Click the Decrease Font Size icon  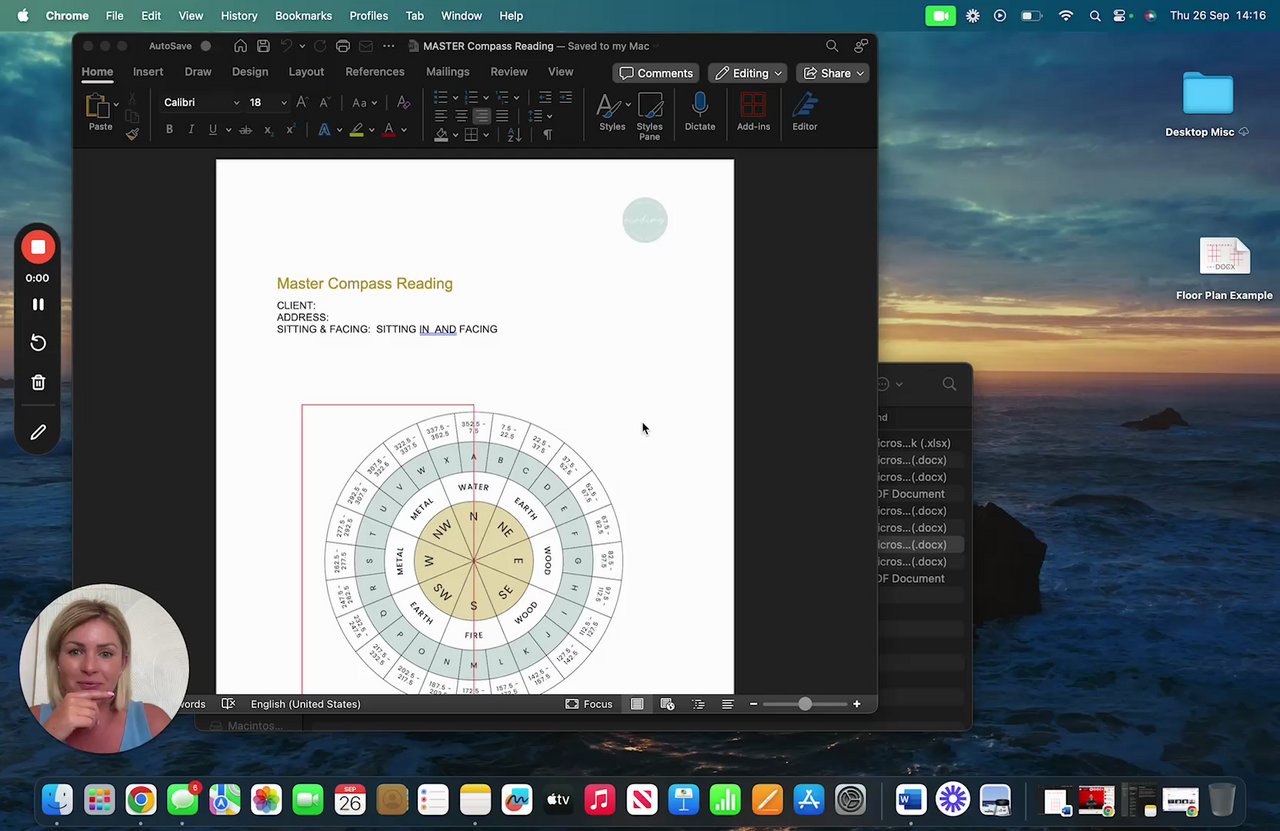[x=325, y=103]
